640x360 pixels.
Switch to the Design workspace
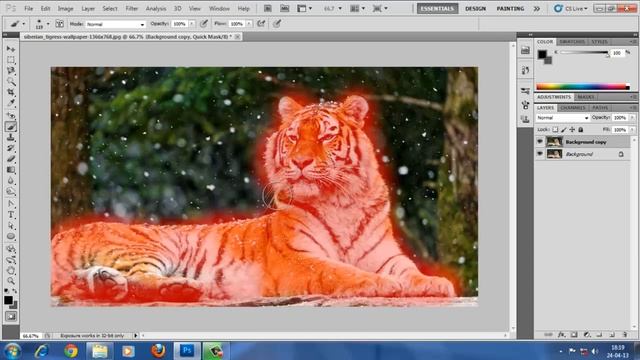click(476, 8)
